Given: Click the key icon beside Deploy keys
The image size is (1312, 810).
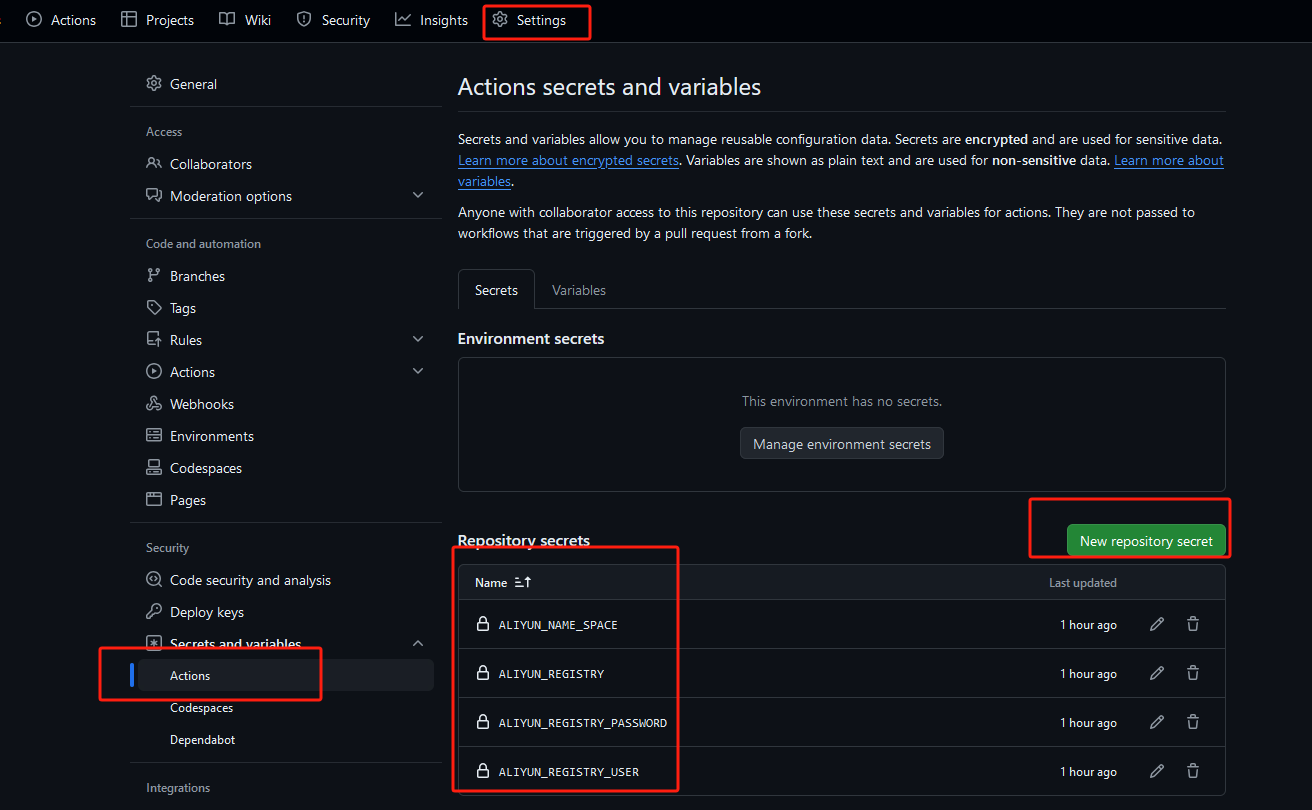Looking at the screenshot, I should coord(154,612).
